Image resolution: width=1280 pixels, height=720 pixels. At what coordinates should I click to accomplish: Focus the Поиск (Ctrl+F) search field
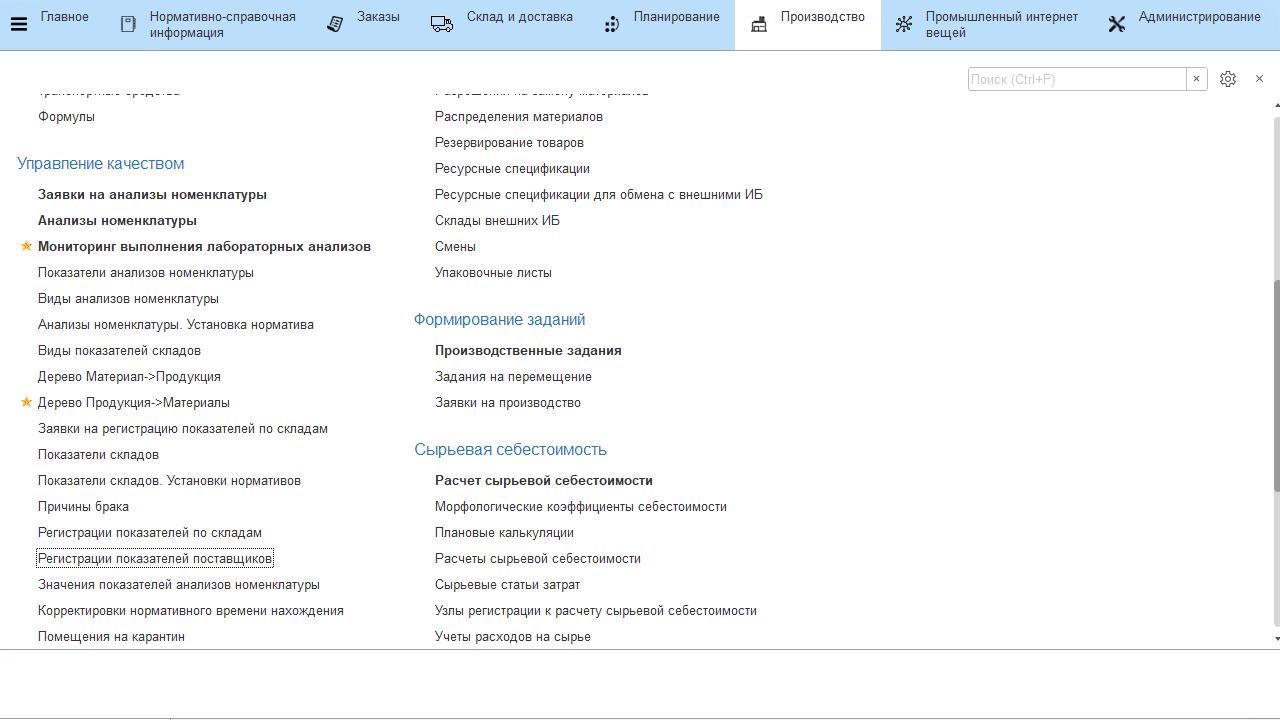tap(1076, 79)
